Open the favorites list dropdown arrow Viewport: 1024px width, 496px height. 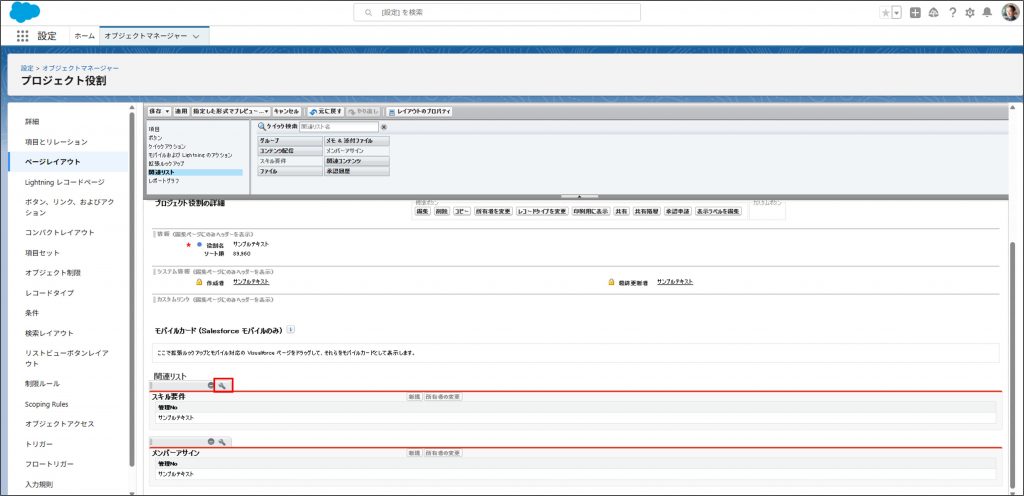pos(896,12)
